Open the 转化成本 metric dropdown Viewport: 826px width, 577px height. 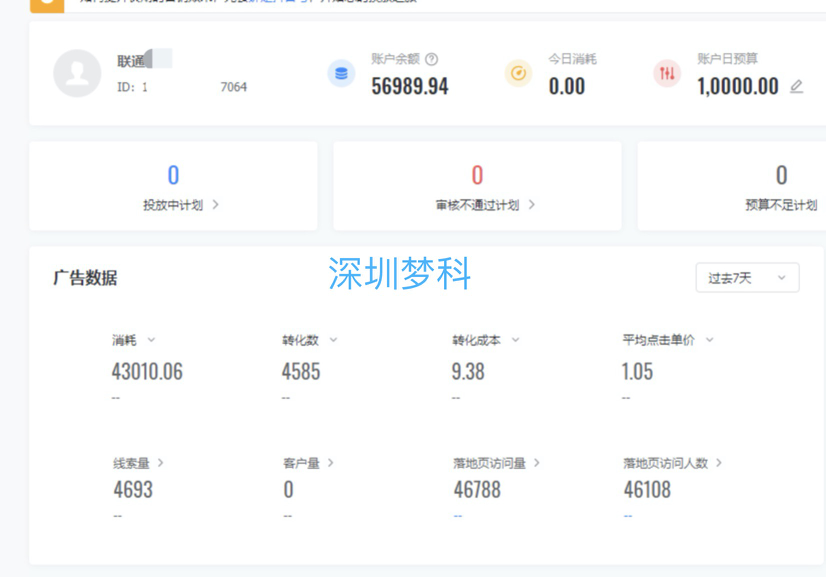coord(515,340)
